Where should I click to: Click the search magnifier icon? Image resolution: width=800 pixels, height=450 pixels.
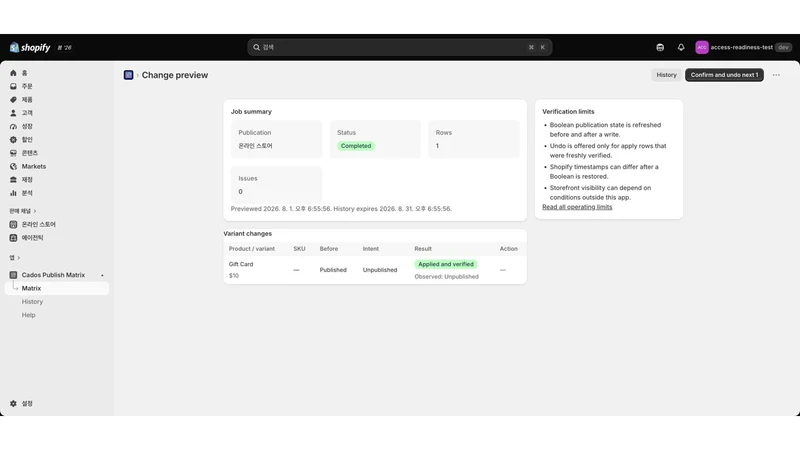pyautogui.click(x=257, y=47)
